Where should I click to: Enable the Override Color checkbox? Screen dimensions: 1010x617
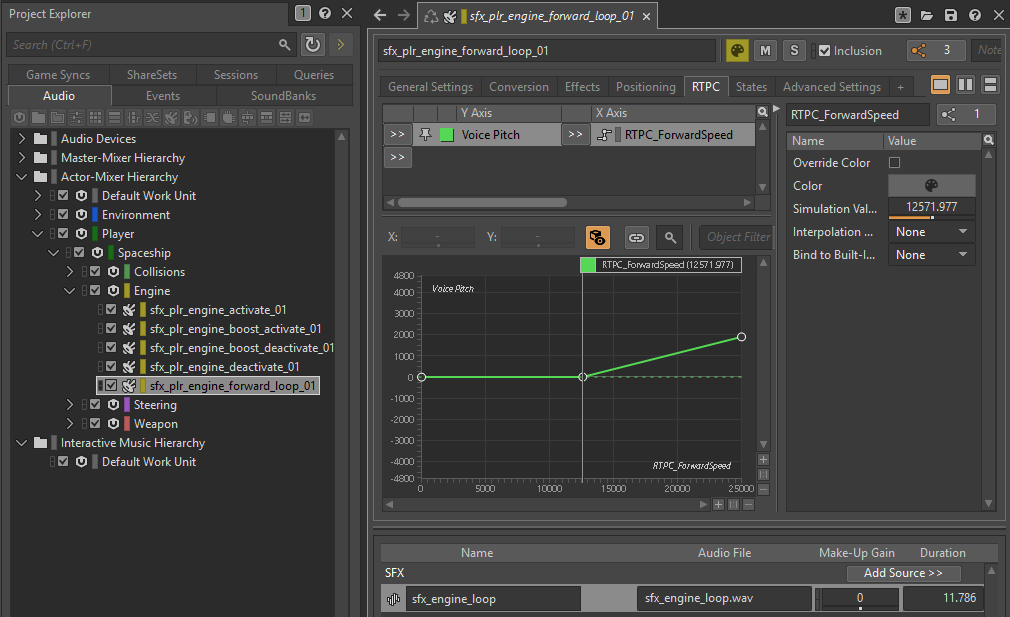click(894, 163)
